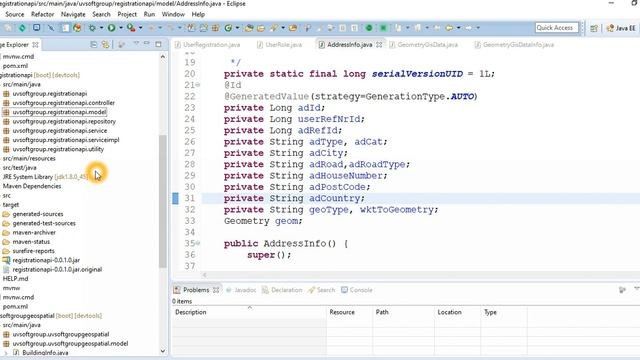
Task: Collapse the constructor fold on line 35
Action: (x=198, y=243)
